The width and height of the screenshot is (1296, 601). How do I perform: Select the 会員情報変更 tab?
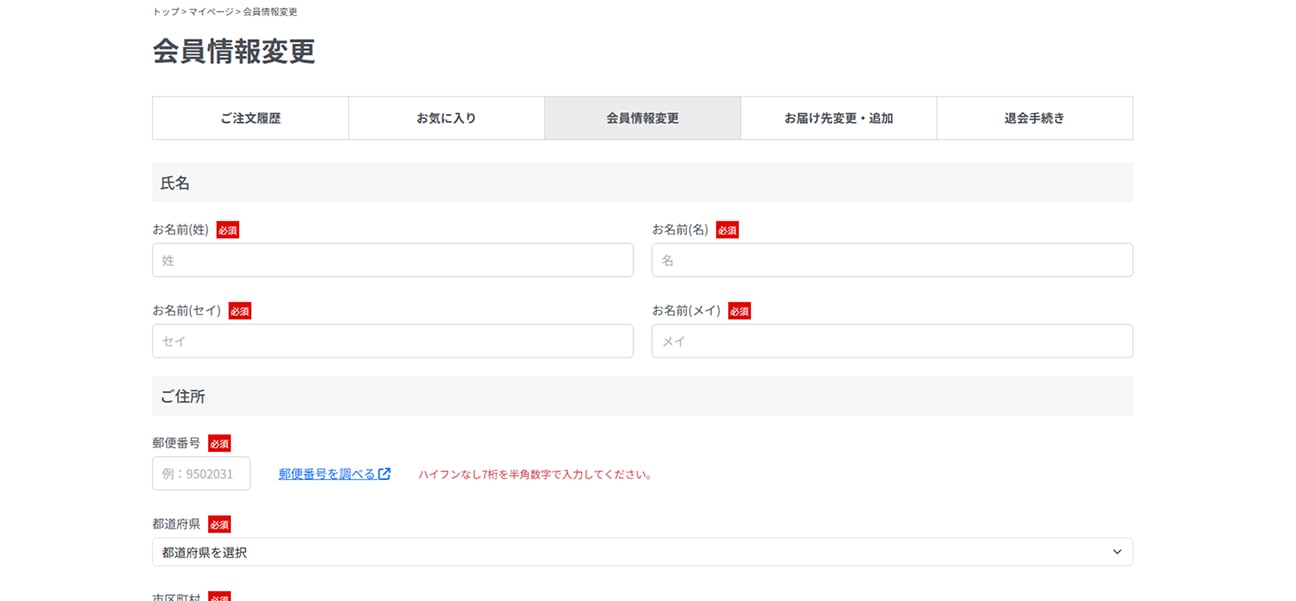[642, 118]
